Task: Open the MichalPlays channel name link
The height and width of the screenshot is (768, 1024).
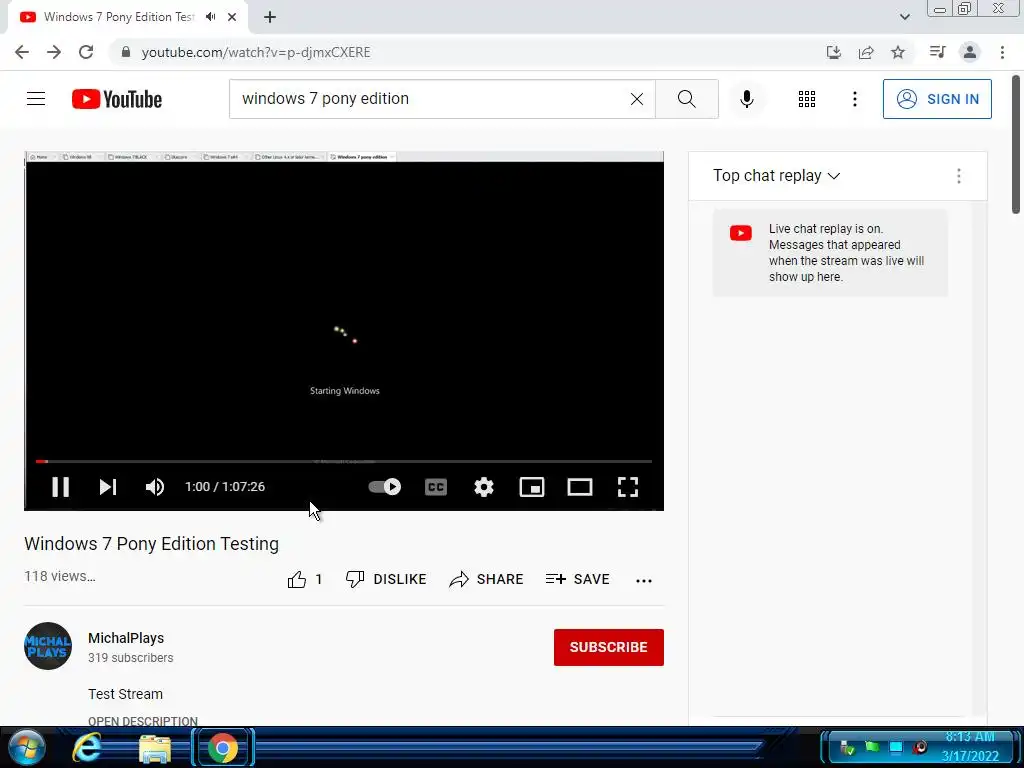Action: tap(126, 638)
